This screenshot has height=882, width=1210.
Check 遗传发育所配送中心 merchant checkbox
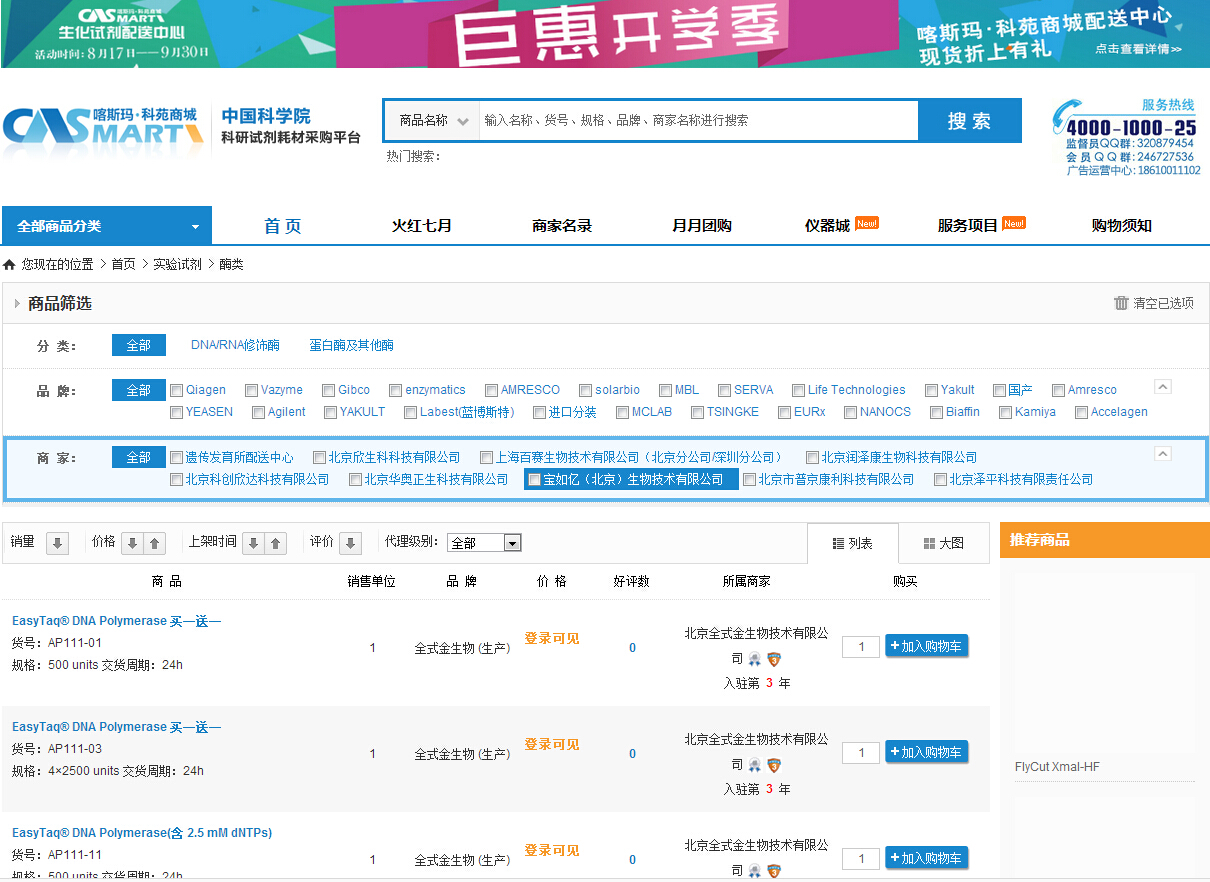177,458
